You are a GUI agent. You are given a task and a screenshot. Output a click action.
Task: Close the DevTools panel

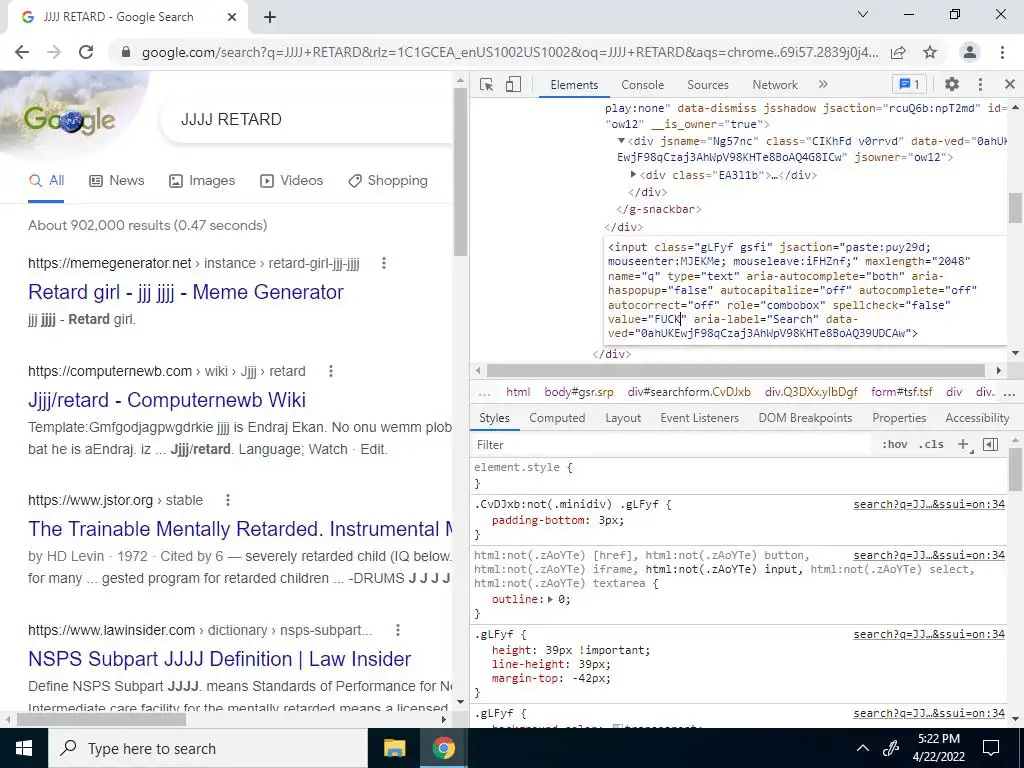point(1010,84)
